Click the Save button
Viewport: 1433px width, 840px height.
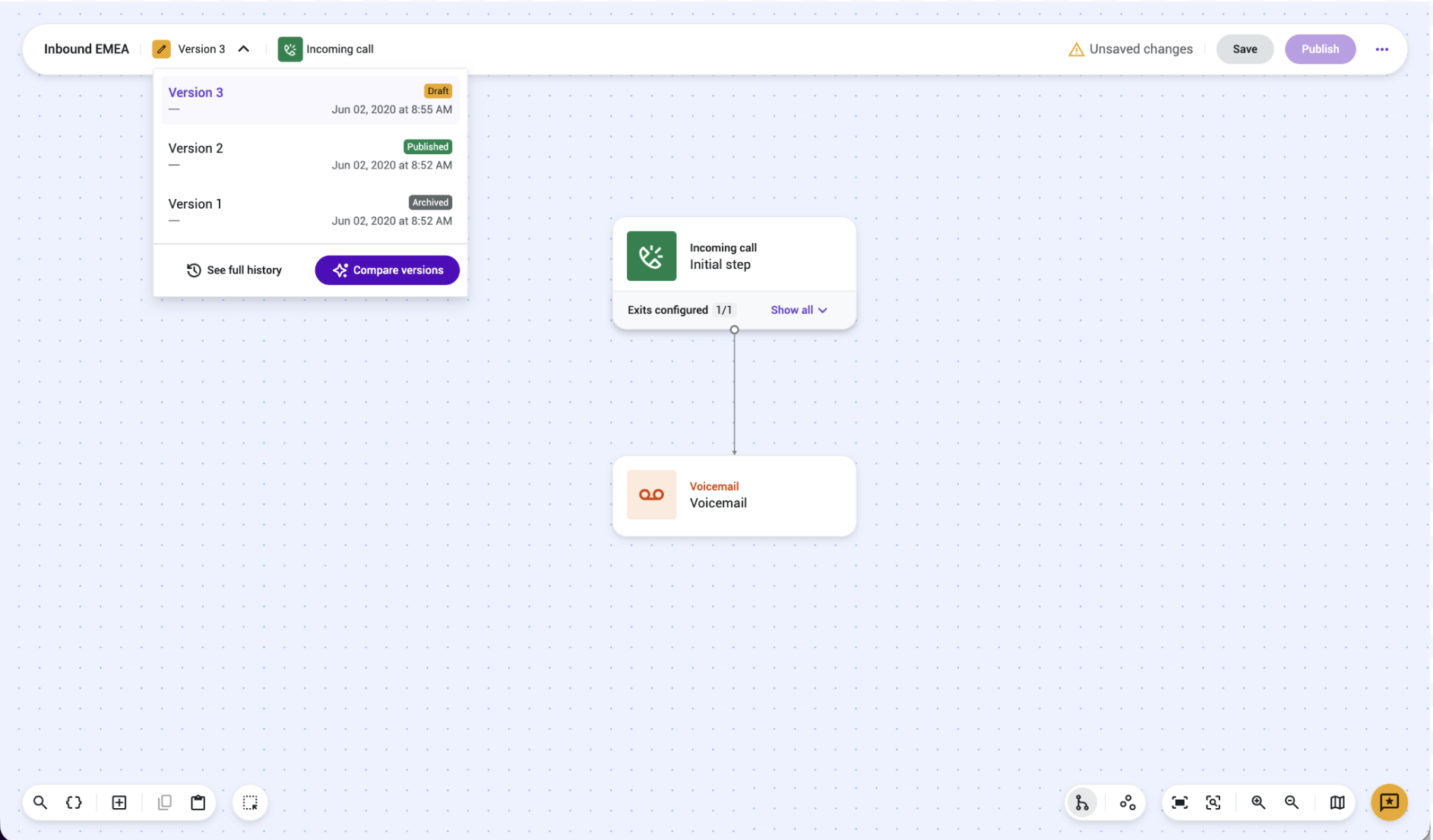1245,49
